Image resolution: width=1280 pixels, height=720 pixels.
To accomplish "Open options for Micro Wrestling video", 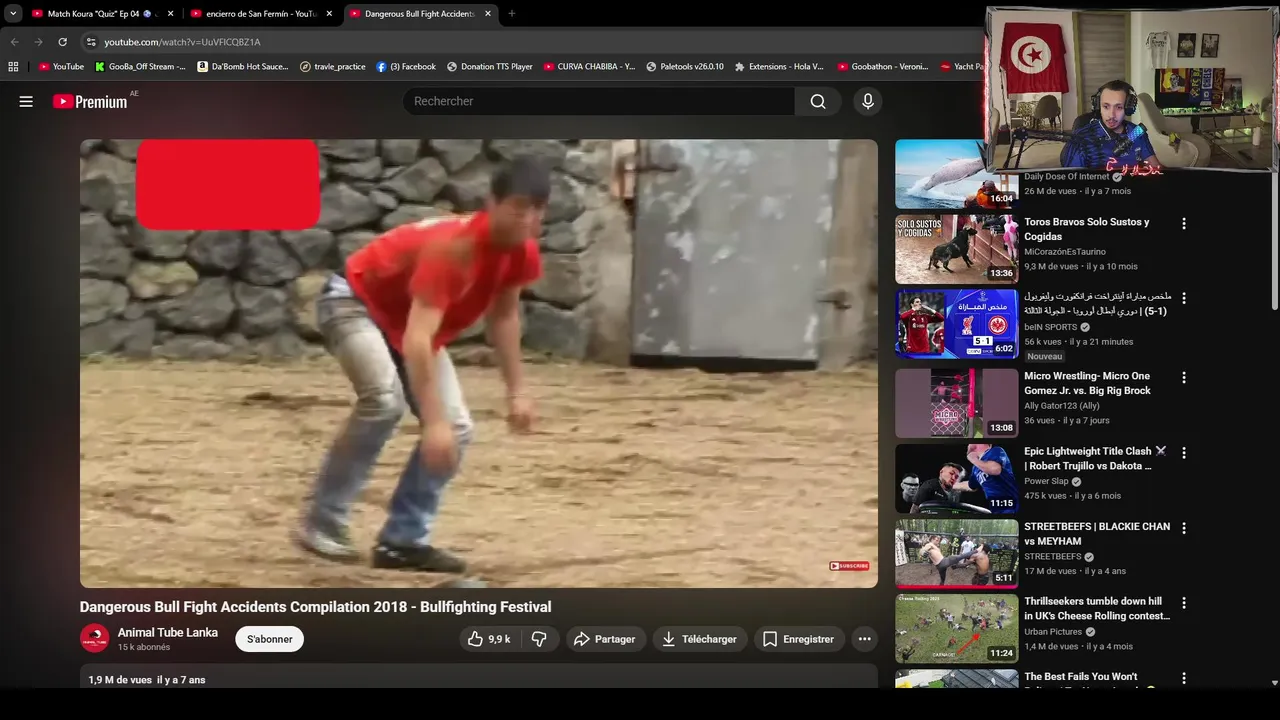I will tap(1184, 378).
